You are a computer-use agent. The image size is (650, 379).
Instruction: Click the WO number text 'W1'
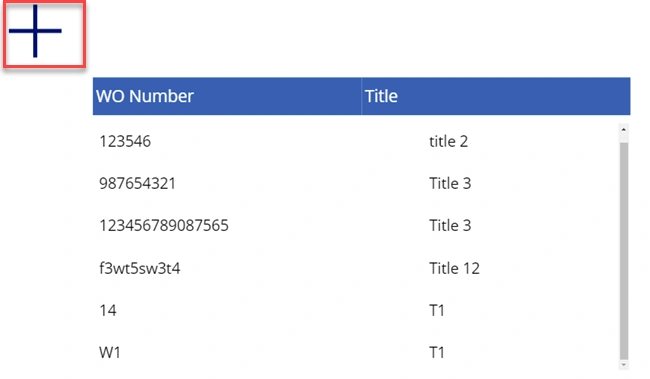[x=110, y=352]
